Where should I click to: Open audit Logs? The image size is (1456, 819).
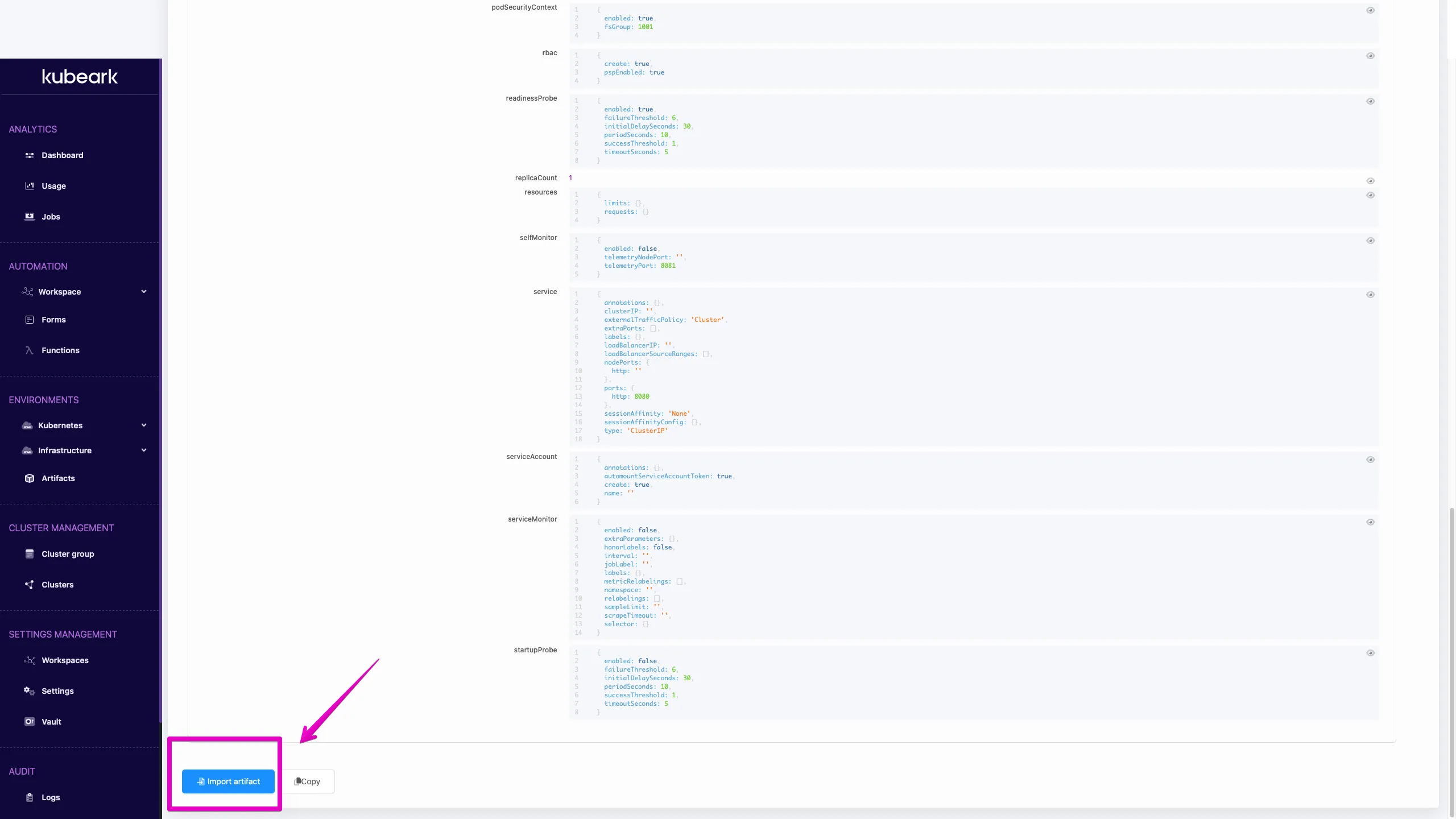(51, 797)
